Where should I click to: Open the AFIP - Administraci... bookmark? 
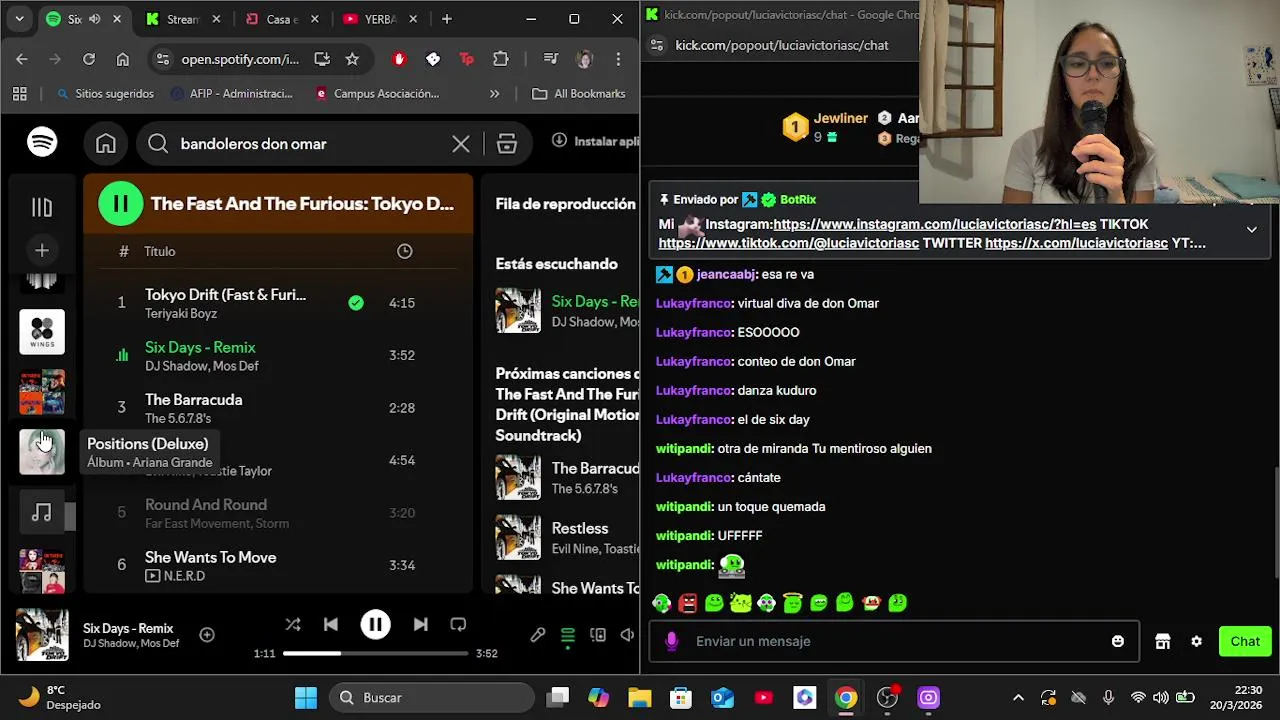[x=232, y=94]
